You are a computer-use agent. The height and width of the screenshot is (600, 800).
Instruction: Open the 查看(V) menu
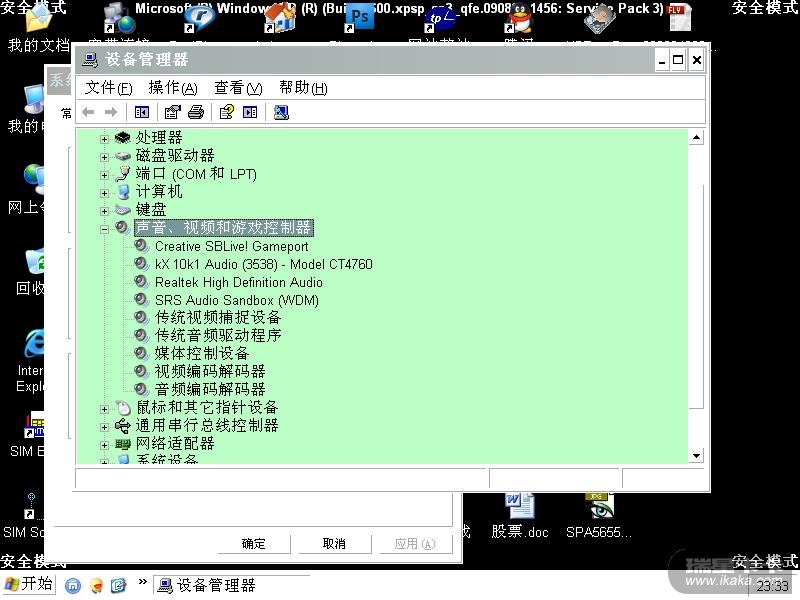(238, 88)
